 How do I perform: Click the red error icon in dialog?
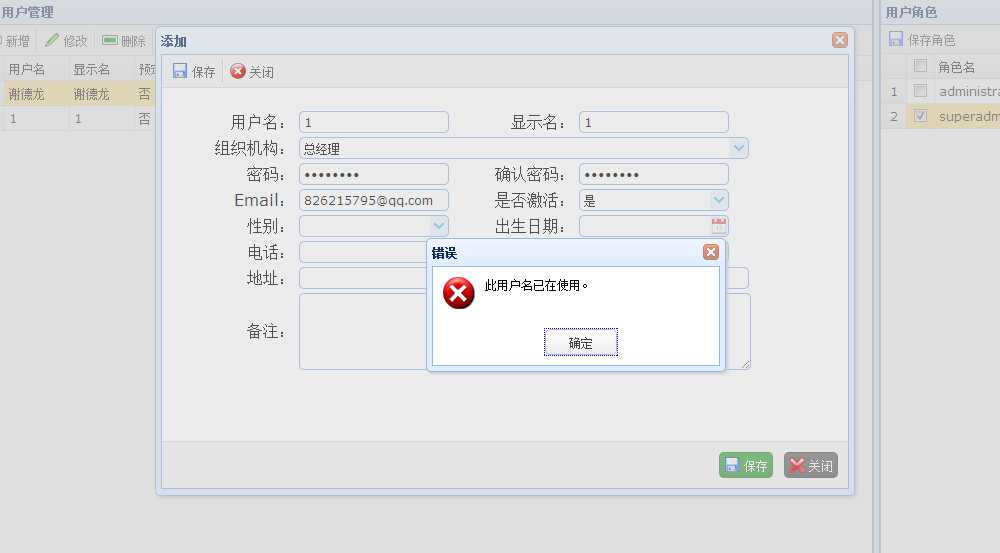[x=459, y=293]
